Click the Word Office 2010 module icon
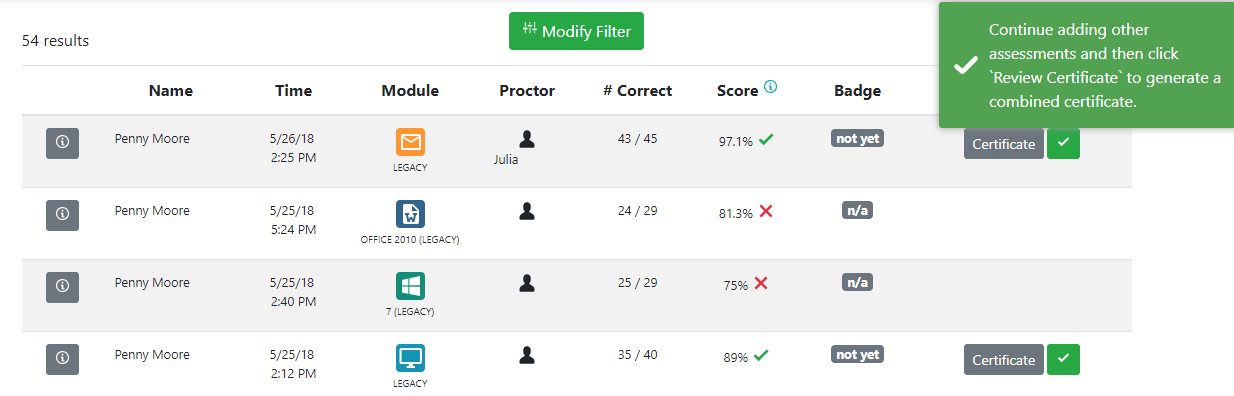 [410, 214]
